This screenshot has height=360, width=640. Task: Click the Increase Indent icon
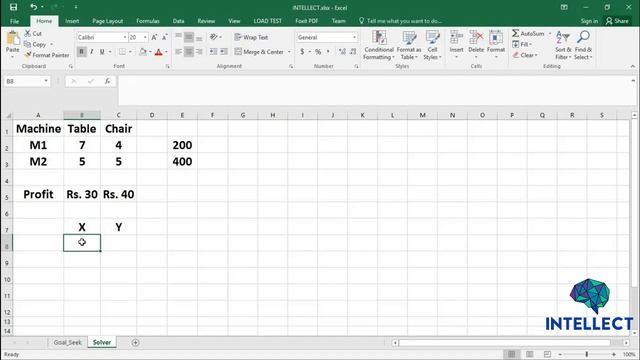pyautogui.click(x=224, y=52)
